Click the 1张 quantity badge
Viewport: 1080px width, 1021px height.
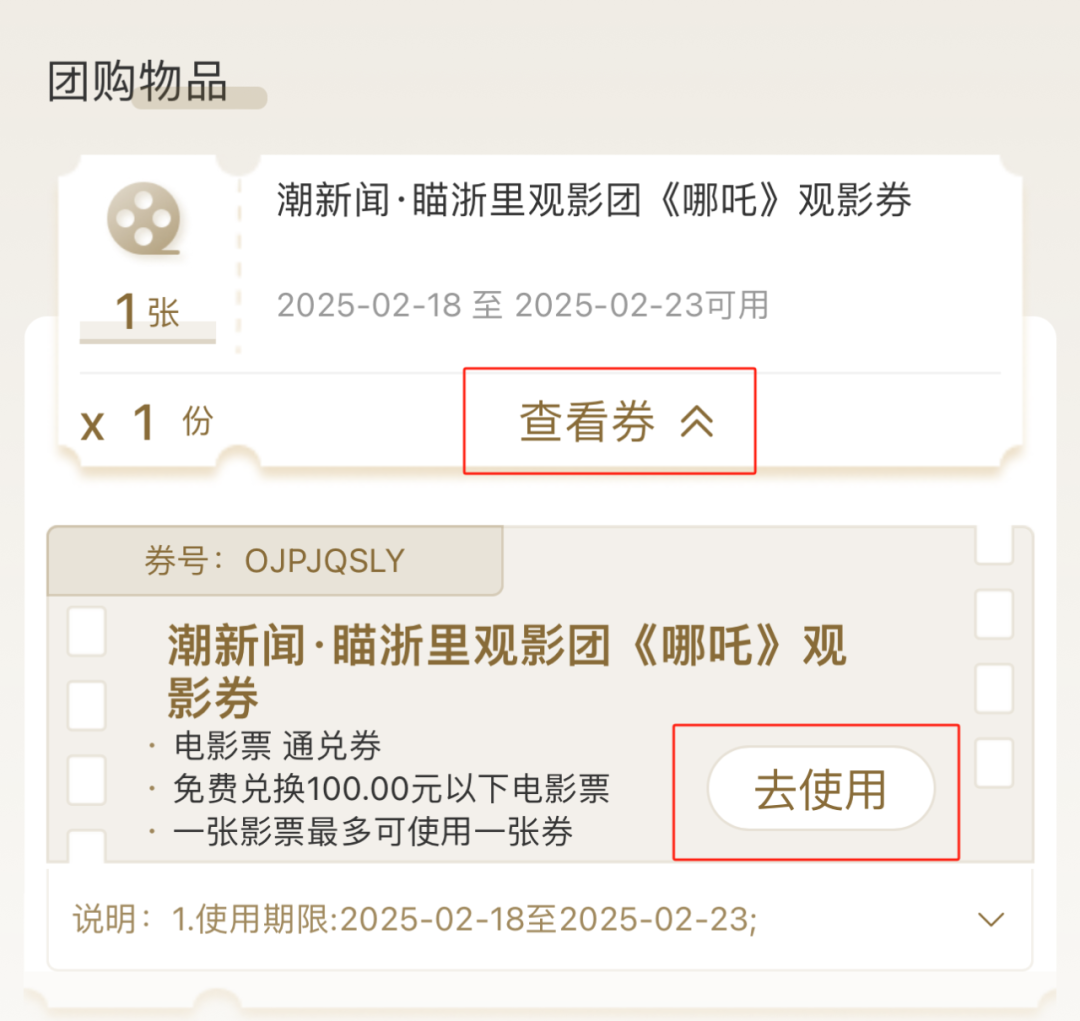point(147,312)
